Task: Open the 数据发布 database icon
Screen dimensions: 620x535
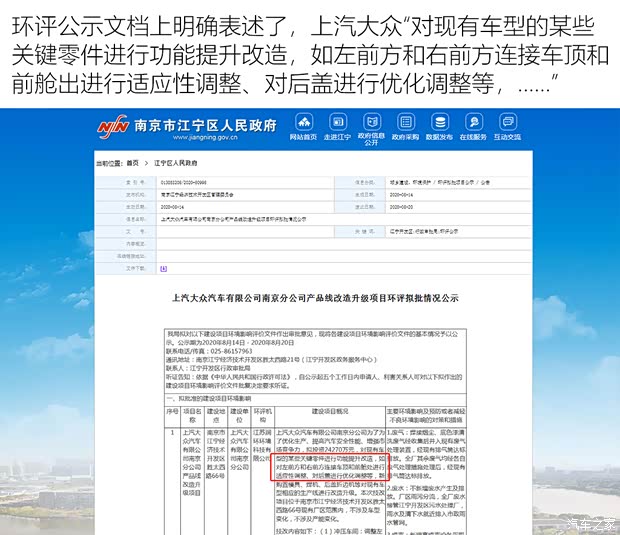Action: (440, 122)
